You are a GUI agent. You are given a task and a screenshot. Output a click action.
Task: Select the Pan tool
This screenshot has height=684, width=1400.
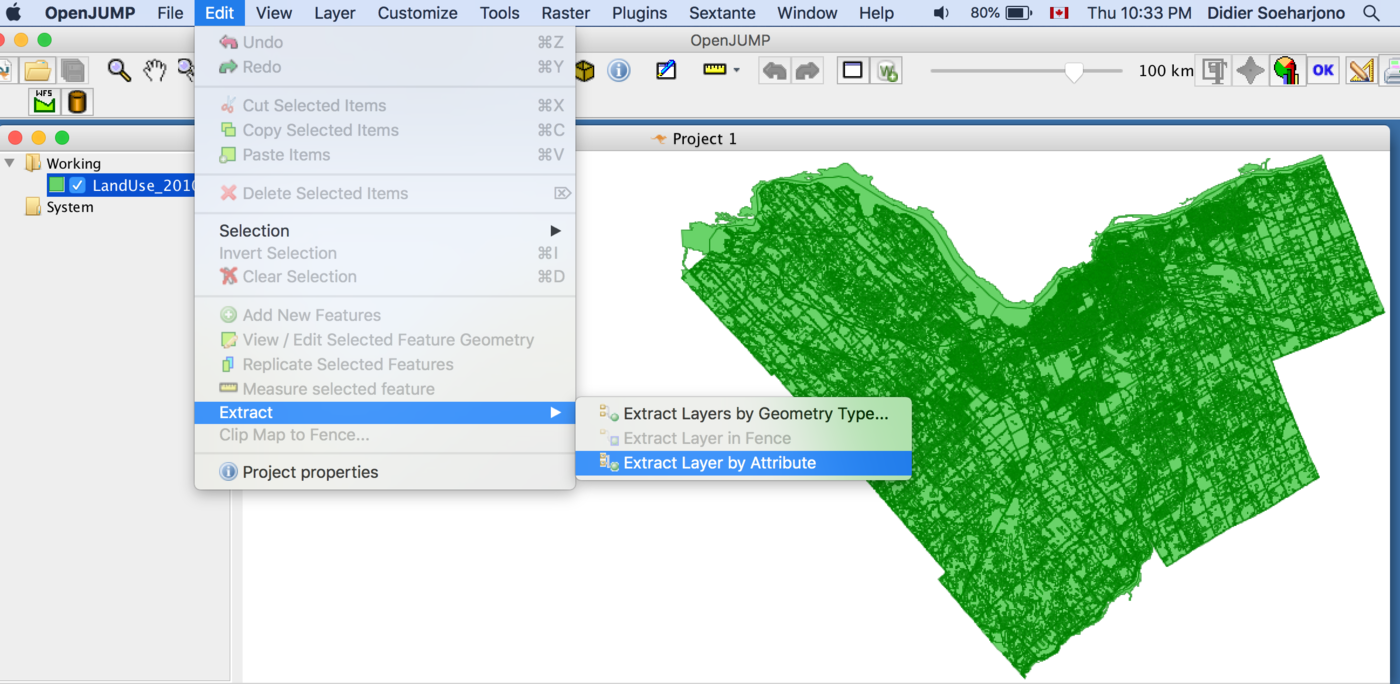coord(154,70)
